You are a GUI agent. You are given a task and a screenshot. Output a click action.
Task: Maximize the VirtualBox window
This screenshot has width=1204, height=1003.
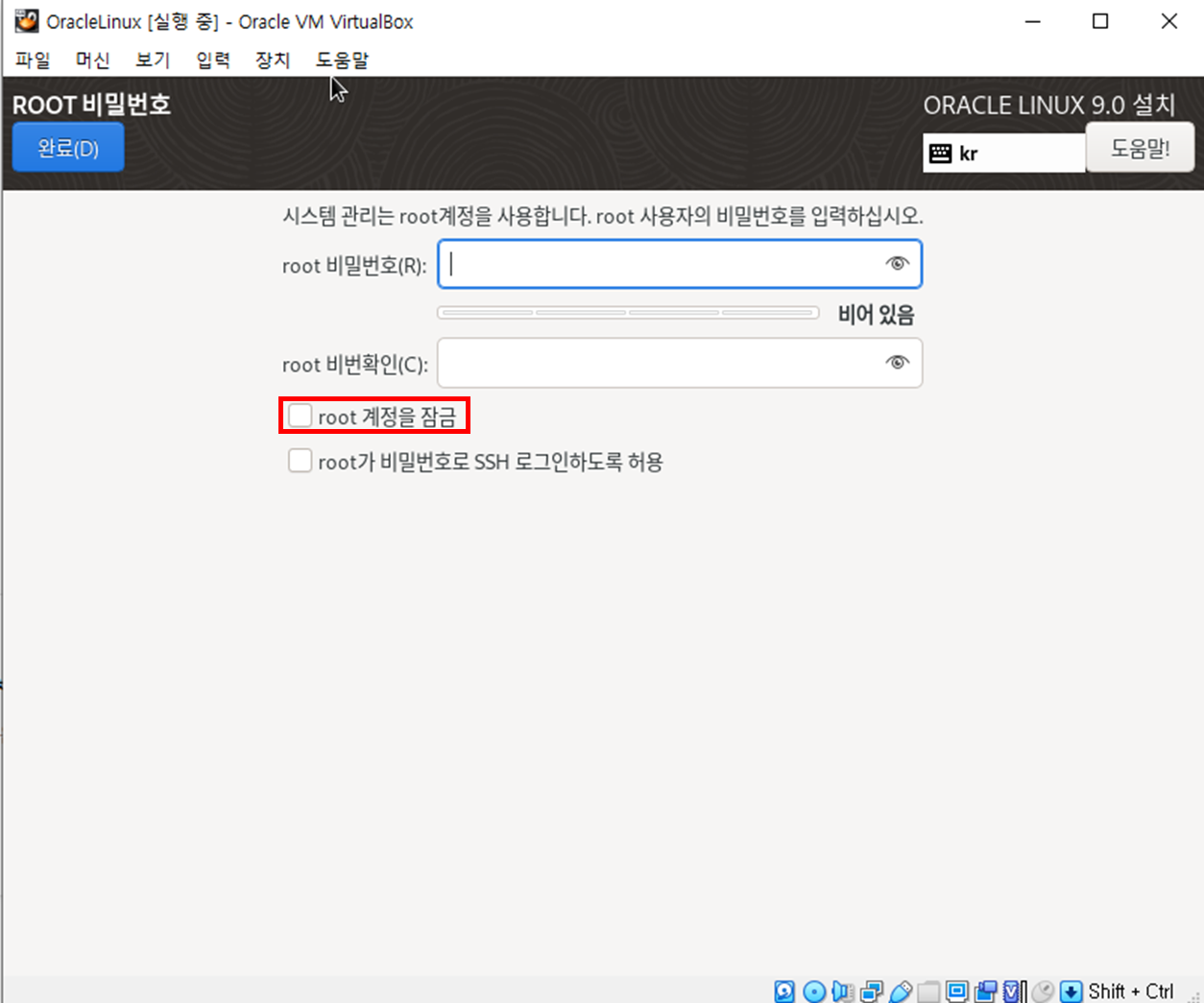tap(1100, 21)
